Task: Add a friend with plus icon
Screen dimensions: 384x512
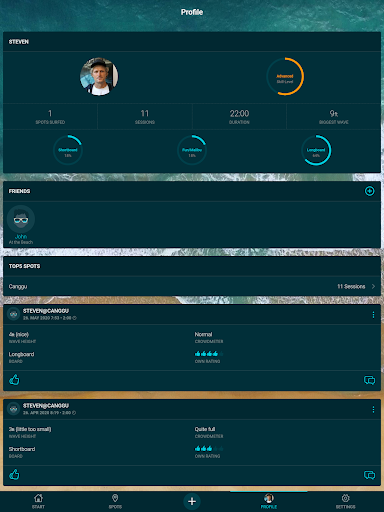Action: coord(369,191)
